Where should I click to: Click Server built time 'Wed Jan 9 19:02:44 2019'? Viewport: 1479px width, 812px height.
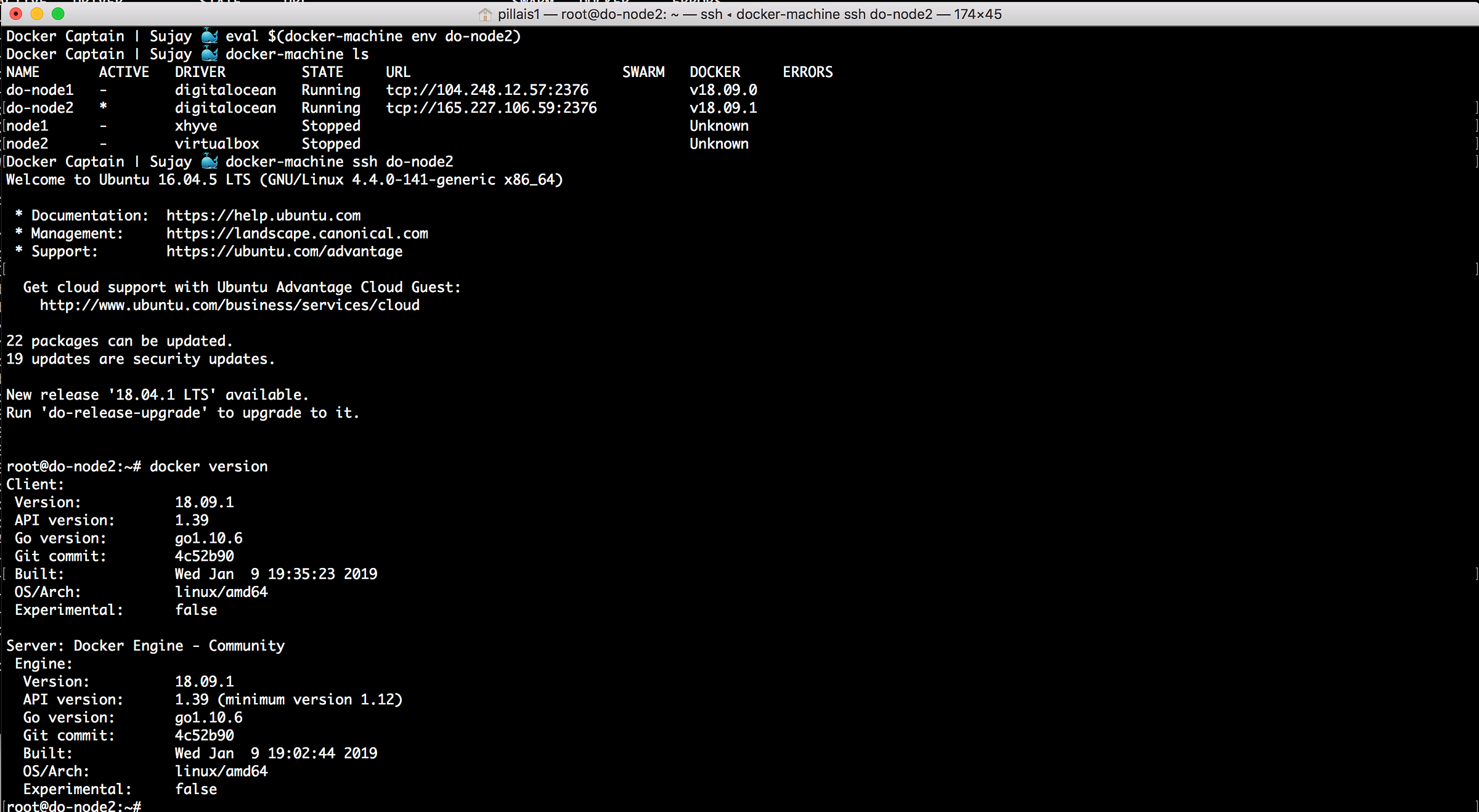click(276, 753)
